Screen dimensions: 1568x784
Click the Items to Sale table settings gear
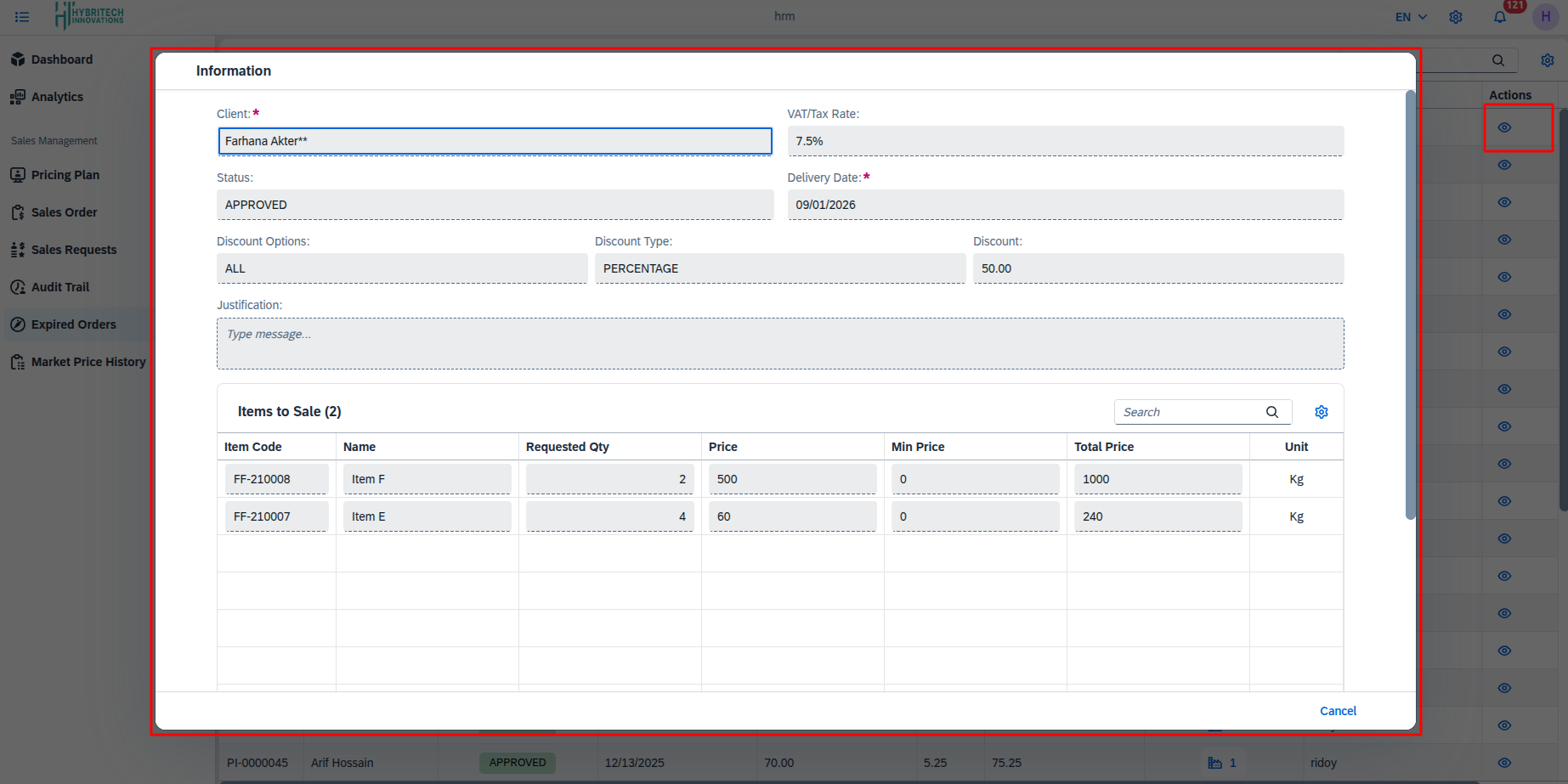(x=1322, y=412)
